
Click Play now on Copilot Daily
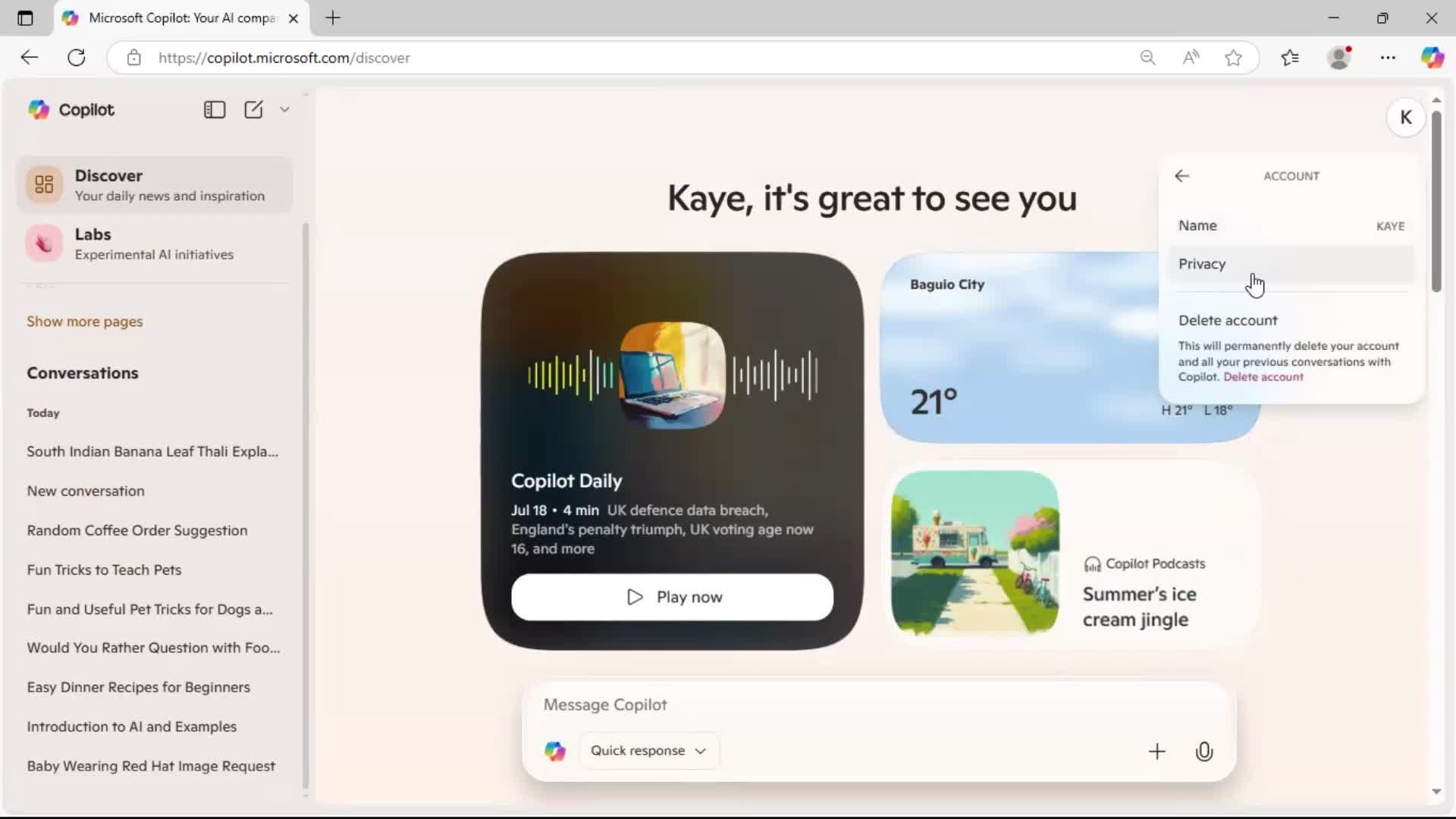pos(672,597)
